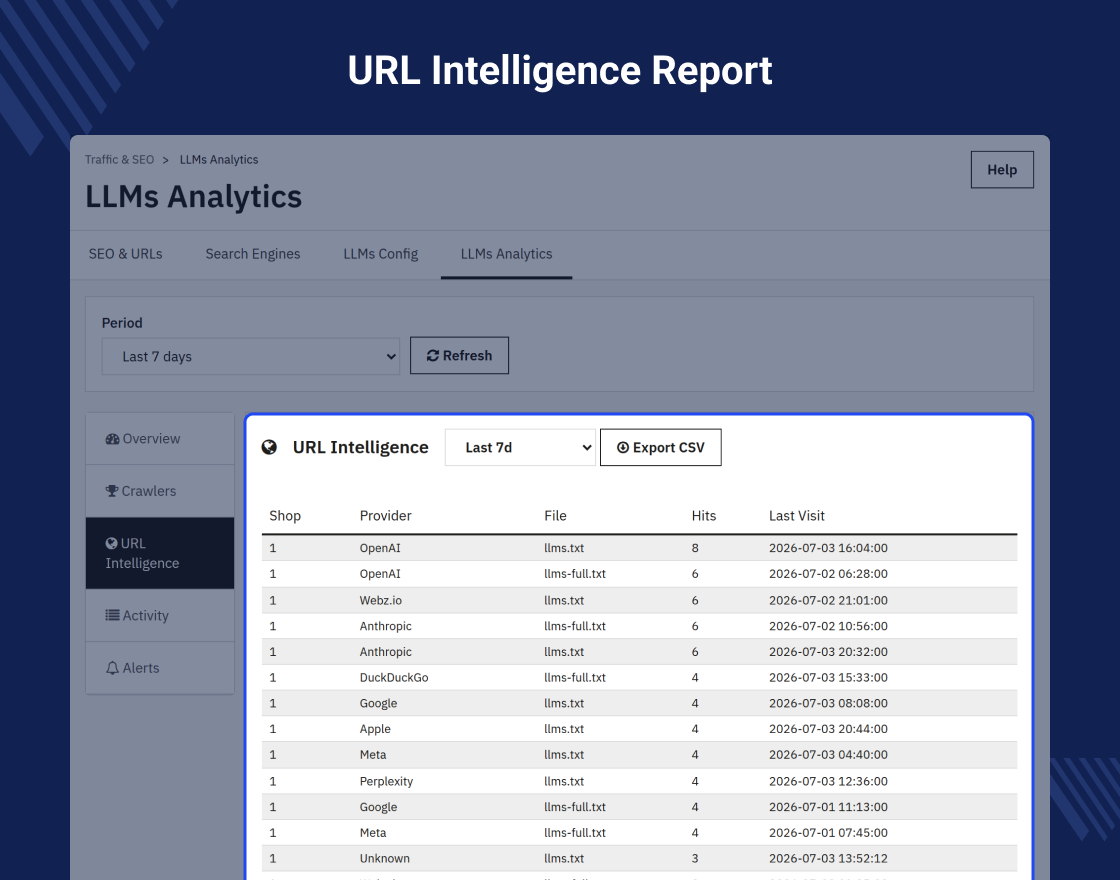Select the Webz.io llms.txt table row
The width and height of the screenshot is (1120, 880).
click(639, 600)
